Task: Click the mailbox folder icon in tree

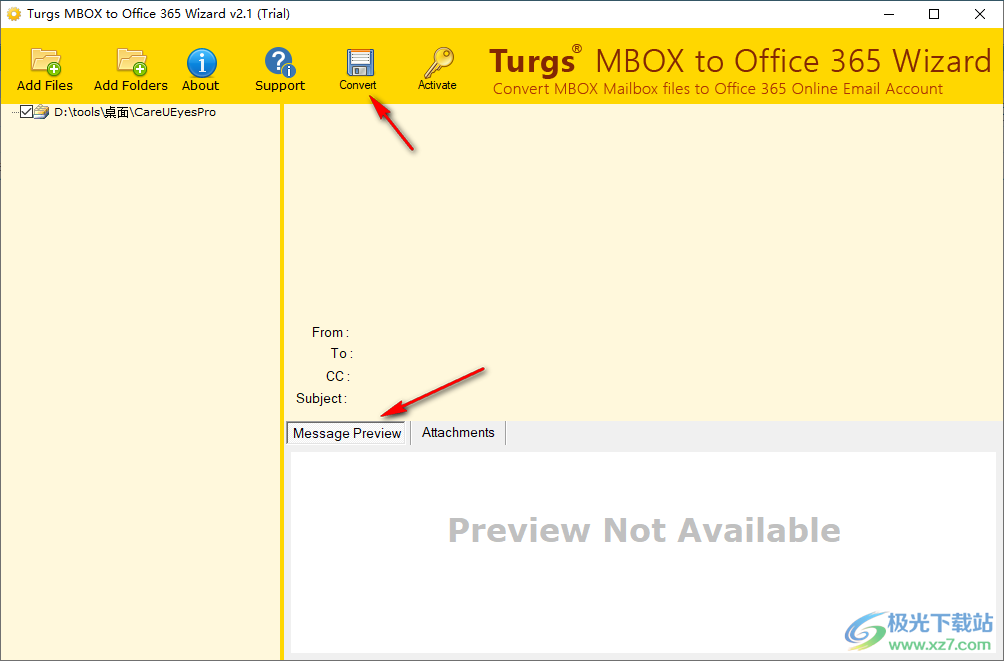Action: pos(42,112)
